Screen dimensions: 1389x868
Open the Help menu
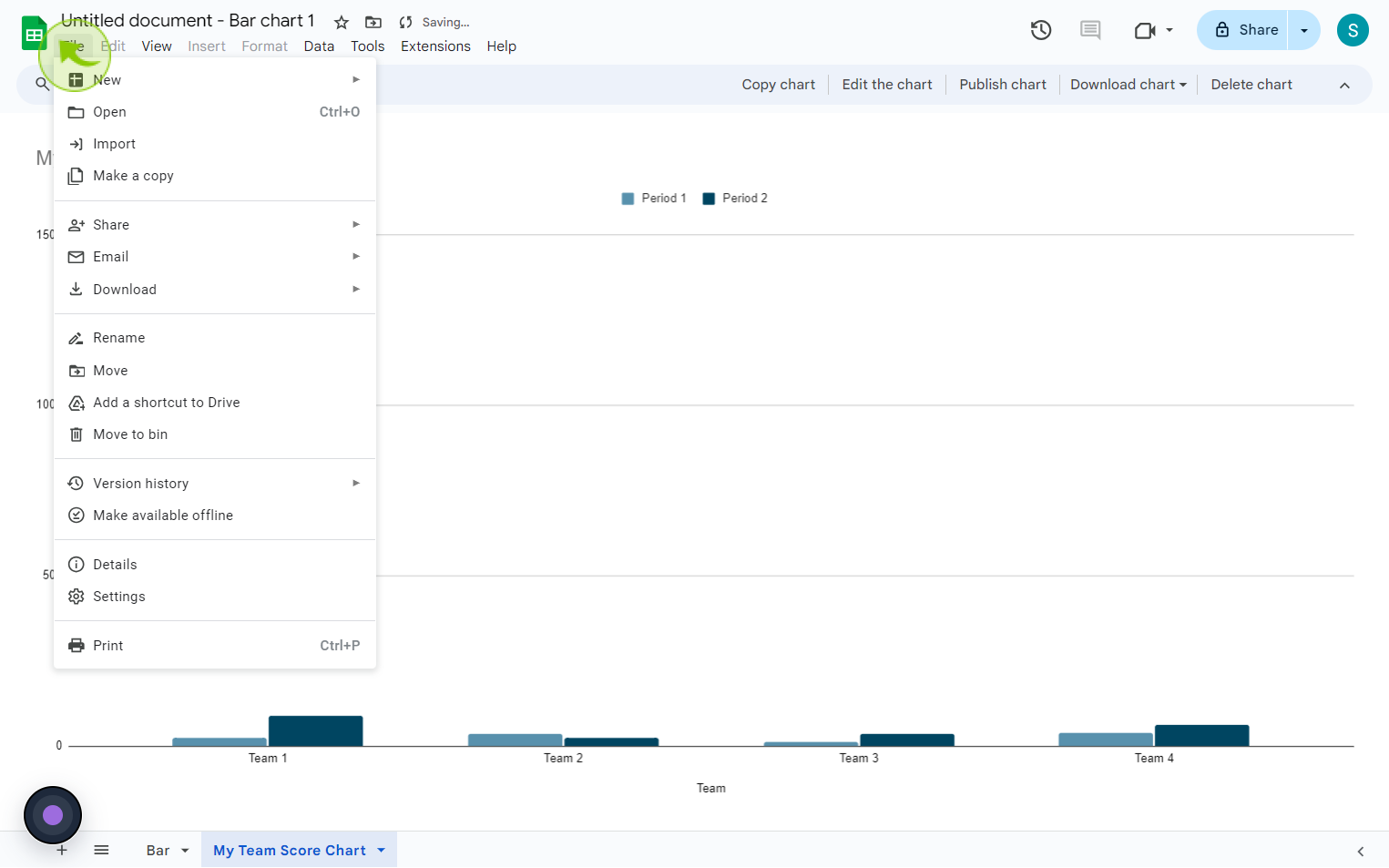501,46
